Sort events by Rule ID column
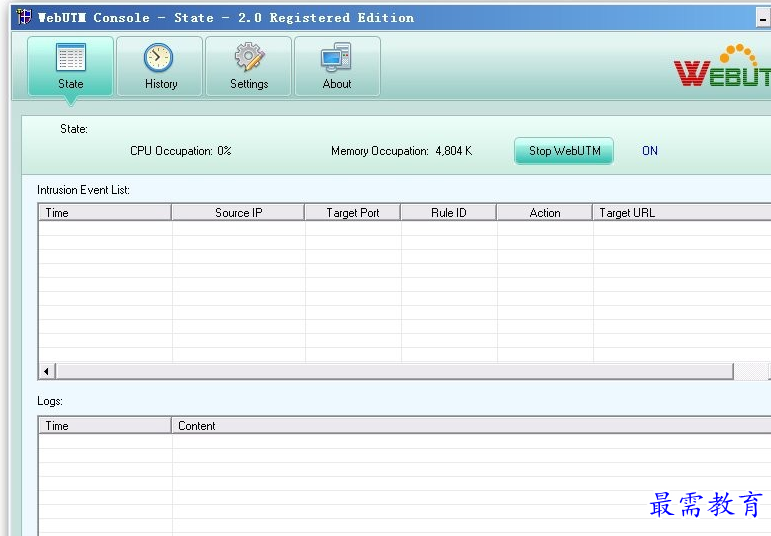 pos(448,212)
